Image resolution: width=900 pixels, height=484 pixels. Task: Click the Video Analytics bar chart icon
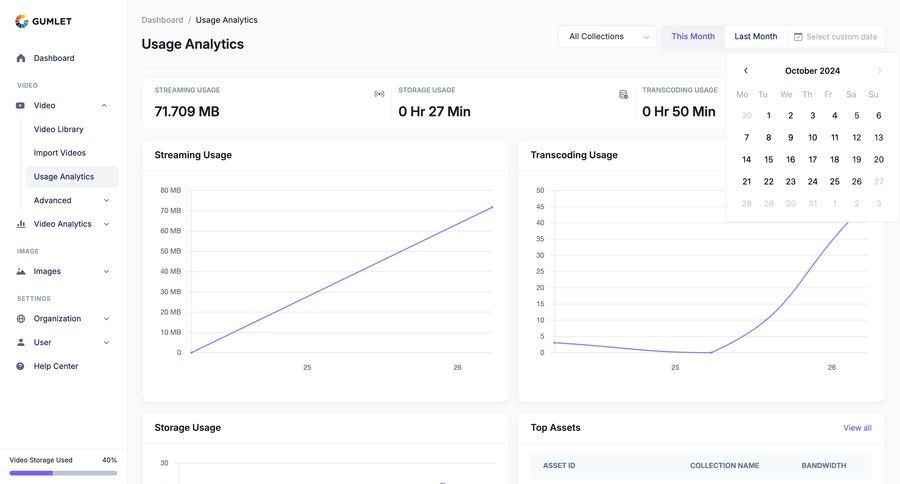coord(21,224)
